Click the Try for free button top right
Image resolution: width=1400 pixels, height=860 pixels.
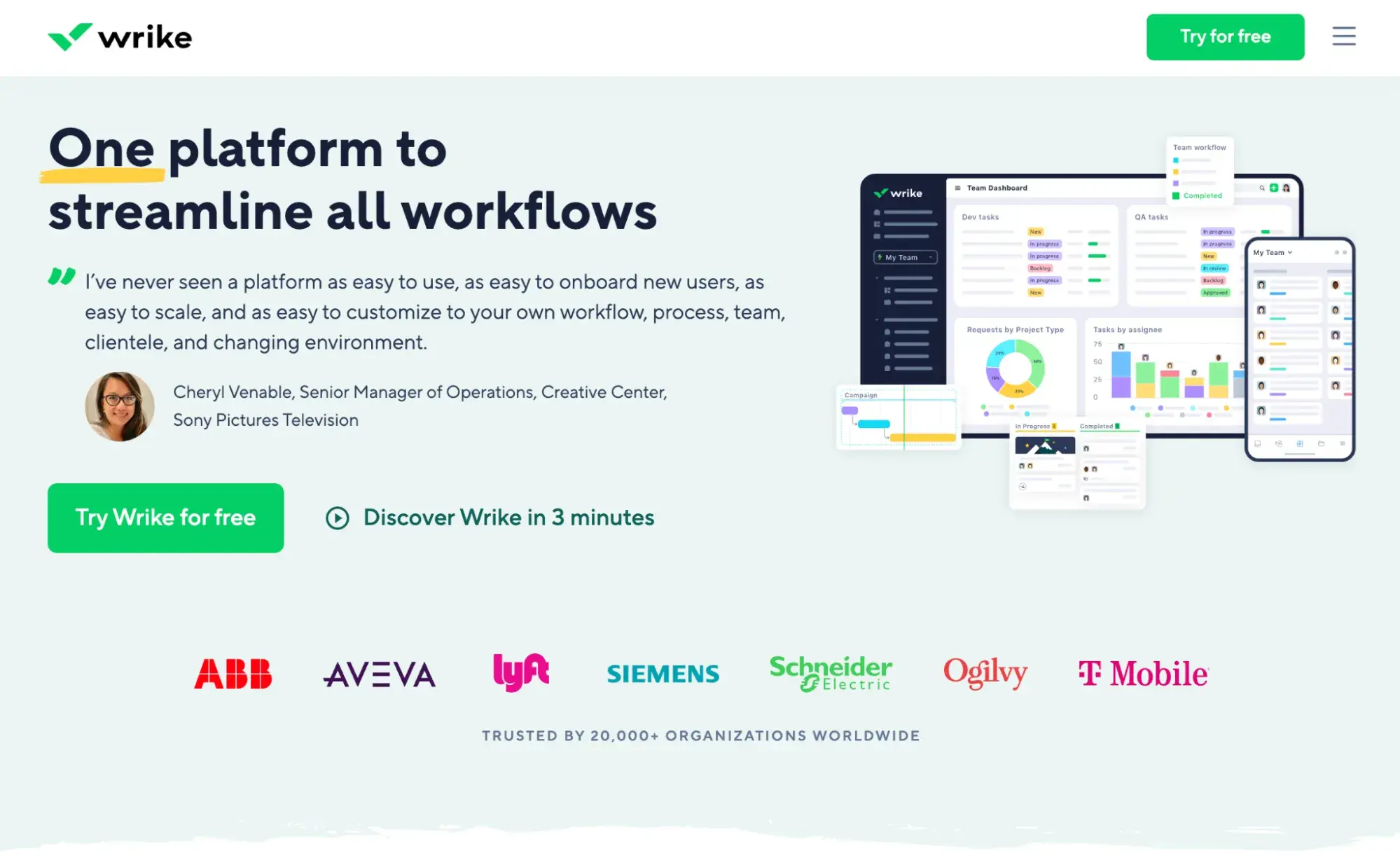coord(1225,36)
